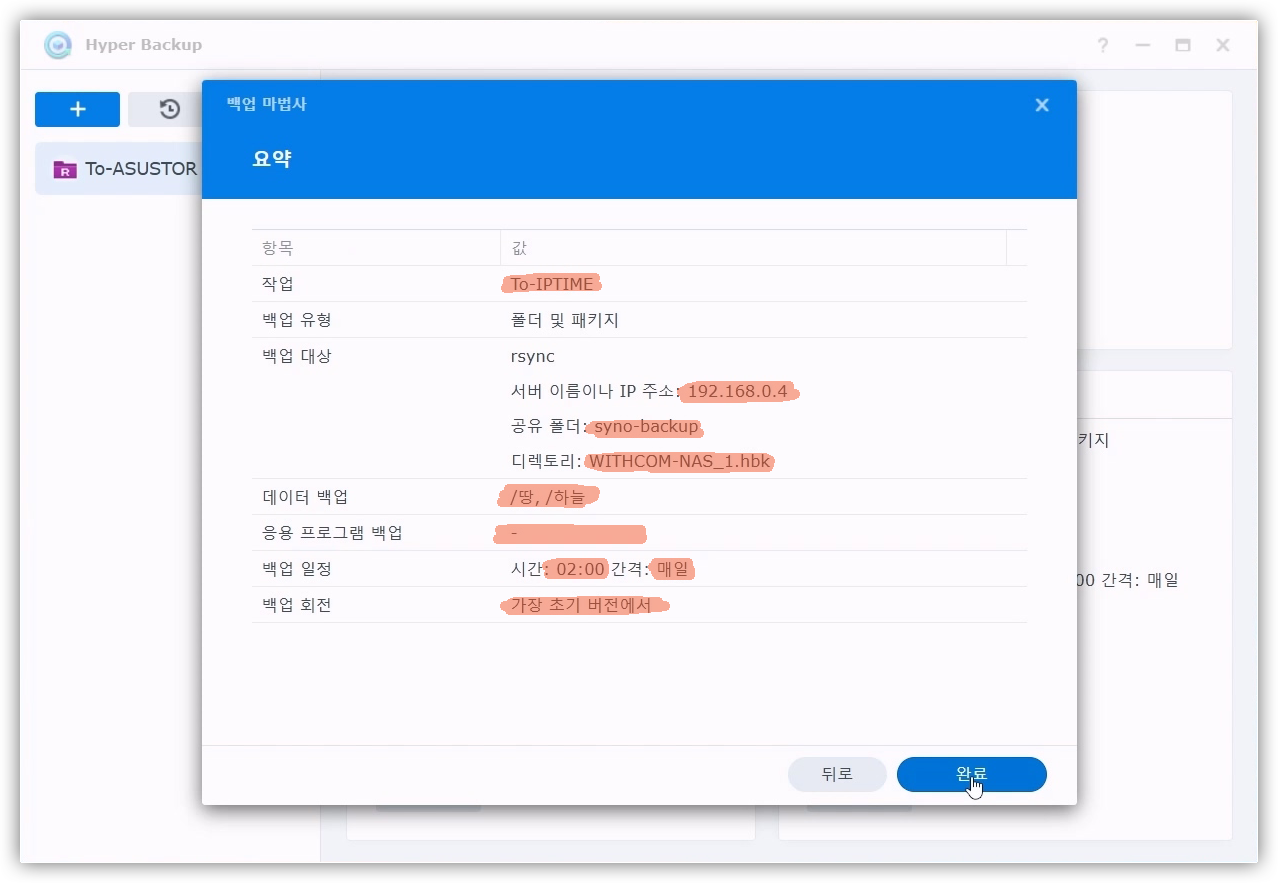Viewport: 1278px width, 883px height.
Task: Select the To-IPTIME task name value
Action: pyautogui.click(x=552, y=284)
